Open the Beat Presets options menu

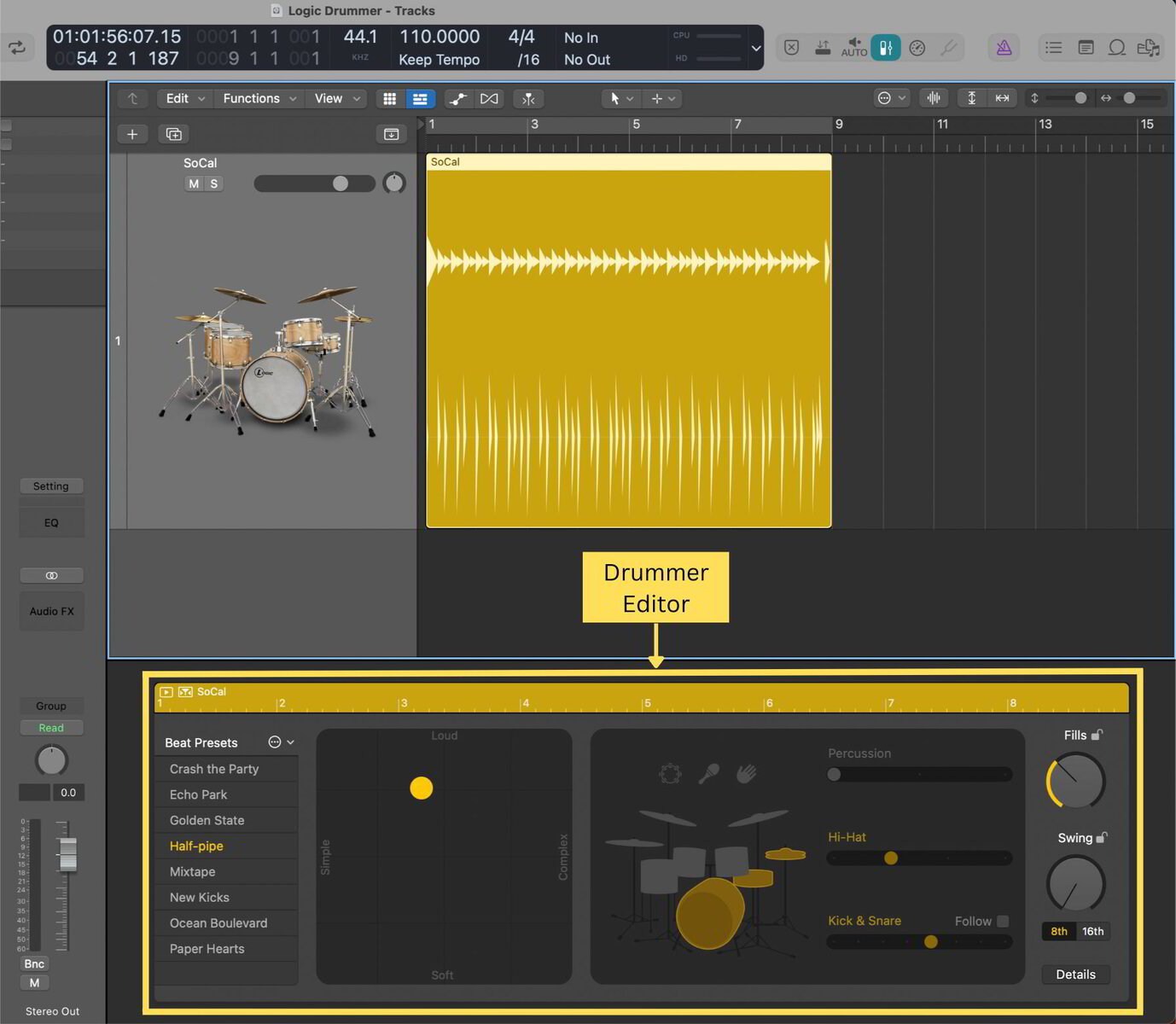[x=275, y=742]
